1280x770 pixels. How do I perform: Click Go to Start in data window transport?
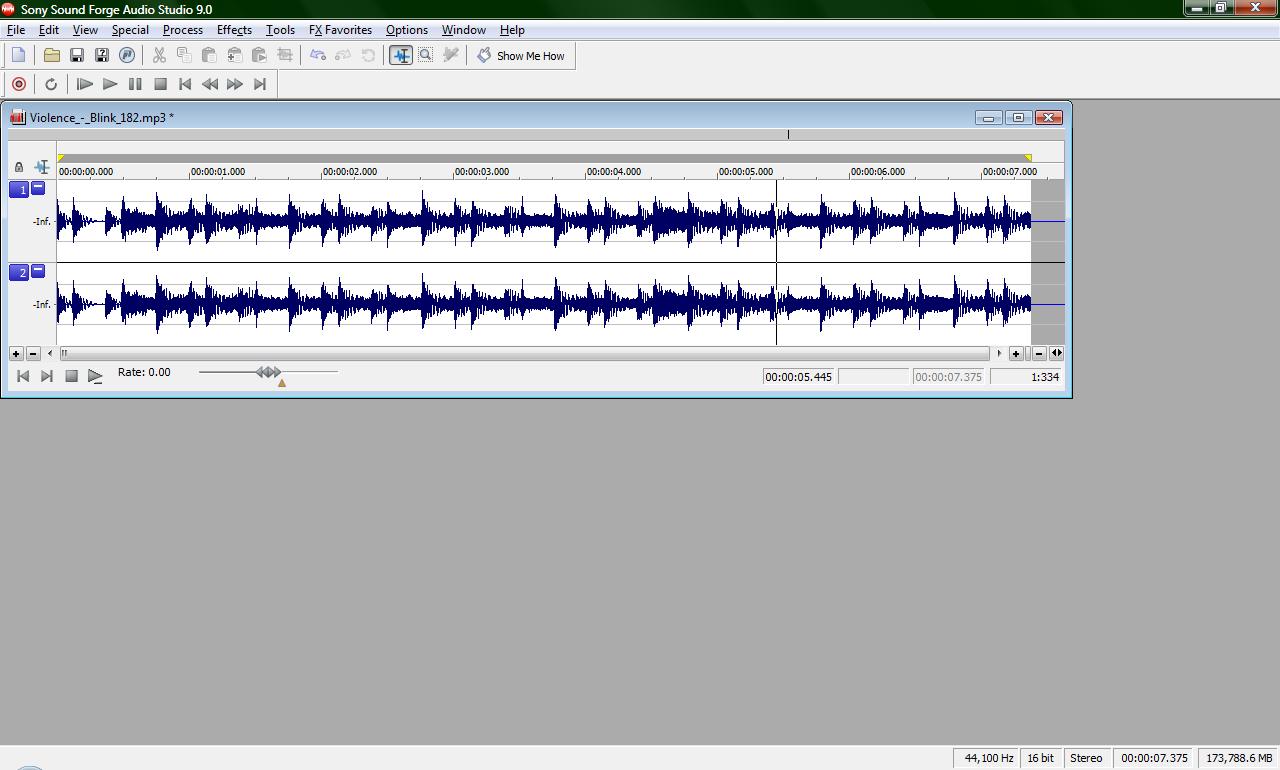click(x=23, y=376)
